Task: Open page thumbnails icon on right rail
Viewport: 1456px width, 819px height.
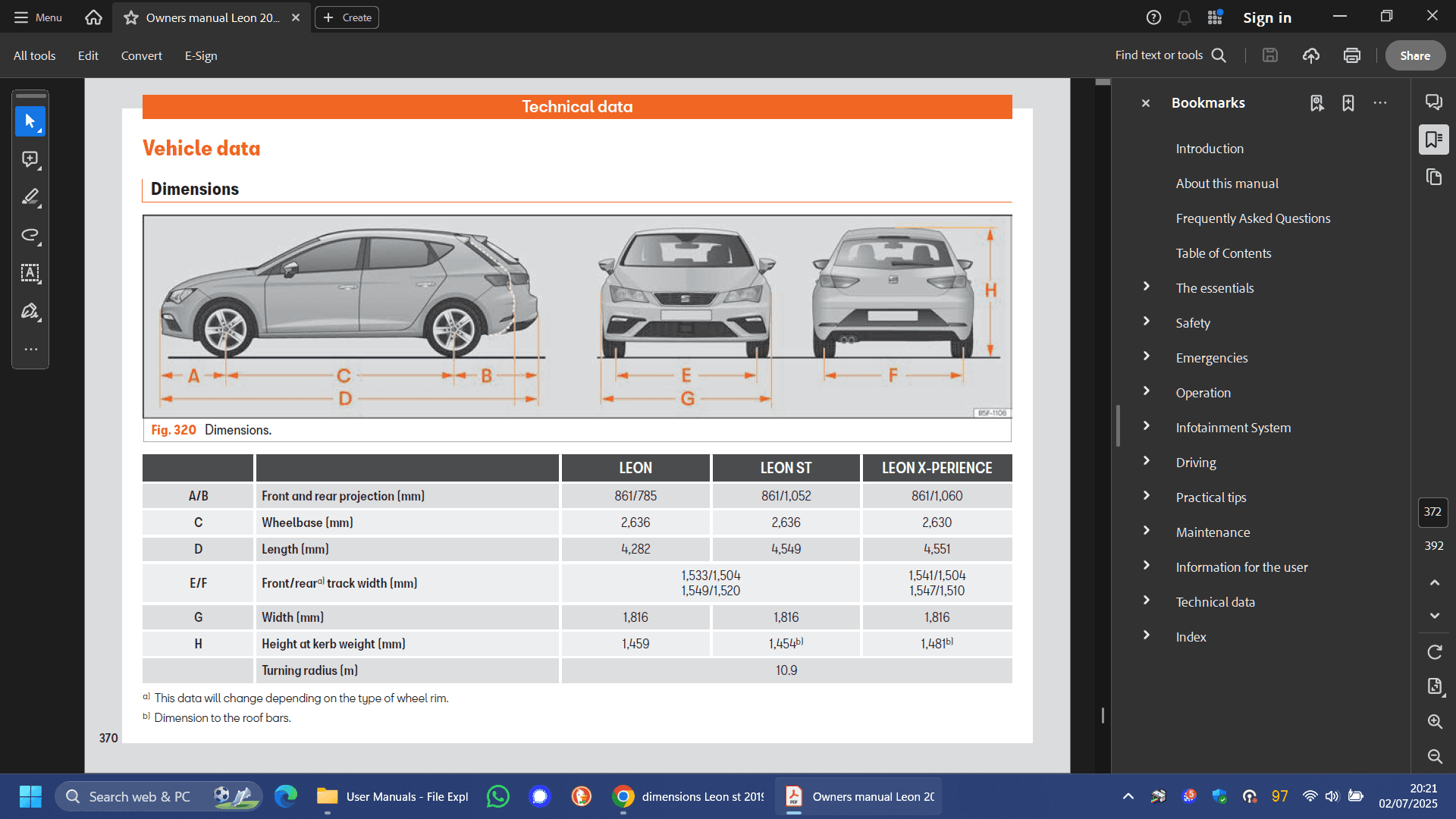Action: tap(1434, 177)
